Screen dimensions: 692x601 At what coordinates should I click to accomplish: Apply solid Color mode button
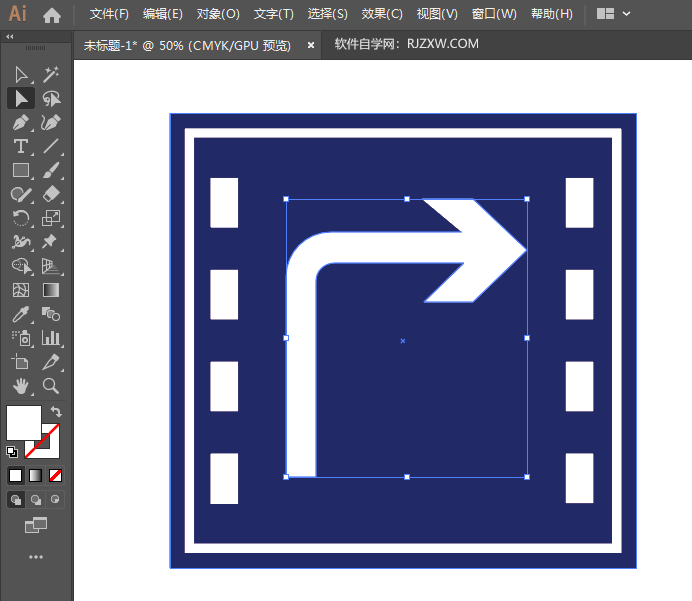pyautogui.click(x=15, y=475)
